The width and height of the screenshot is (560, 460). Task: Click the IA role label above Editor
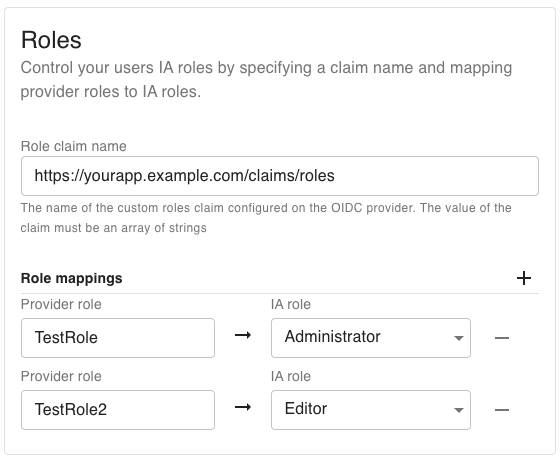(291, 376)
